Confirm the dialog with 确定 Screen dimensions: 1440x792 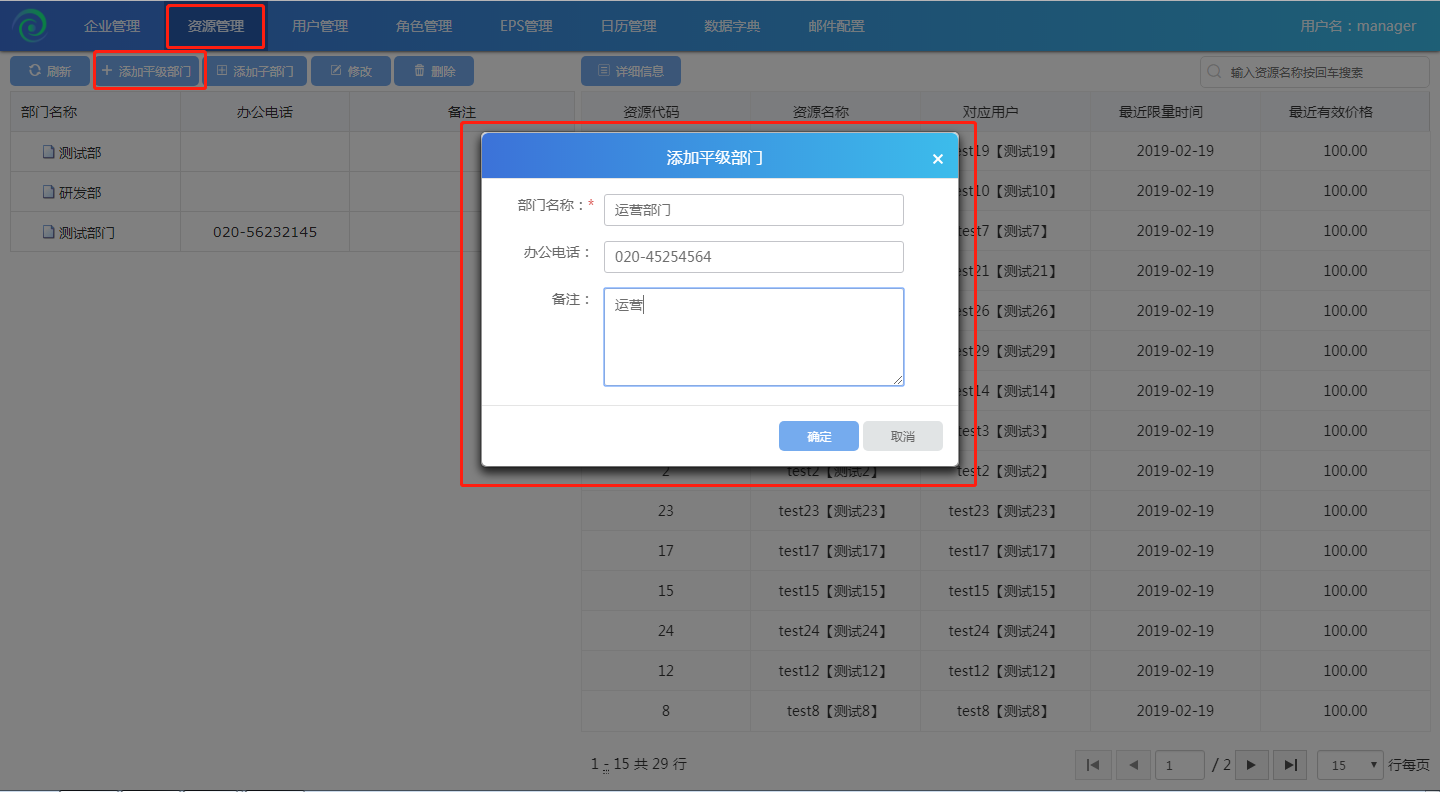[818, 436]
